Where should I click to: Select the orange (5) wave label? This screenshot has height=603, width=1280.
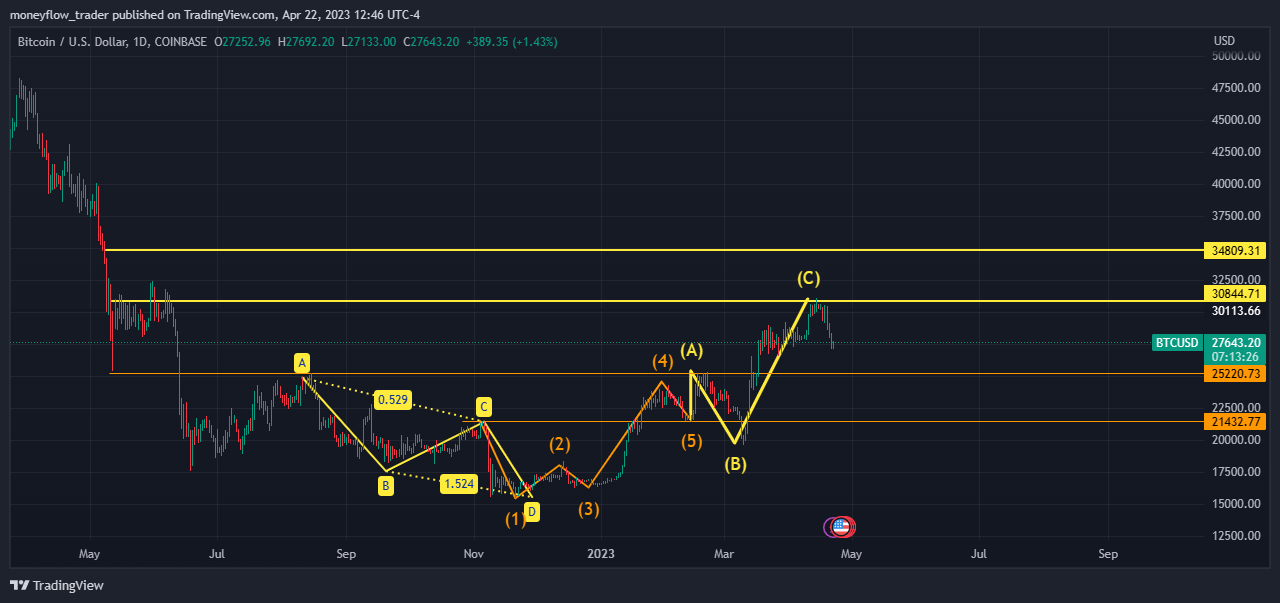click(x=692, y=440)
